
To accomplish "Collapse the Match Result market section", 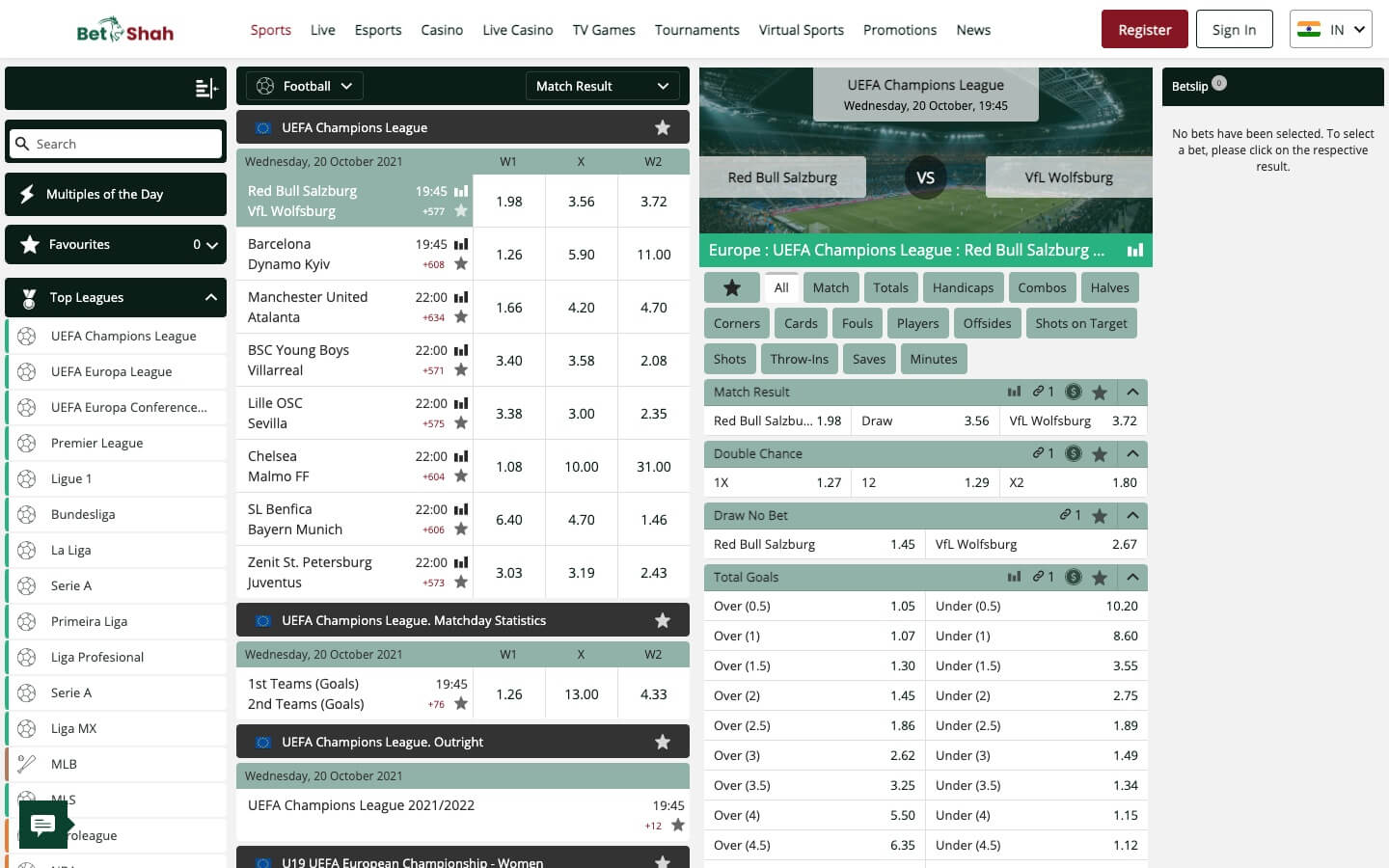I will pyautogui.click(x=1132, y=392).
